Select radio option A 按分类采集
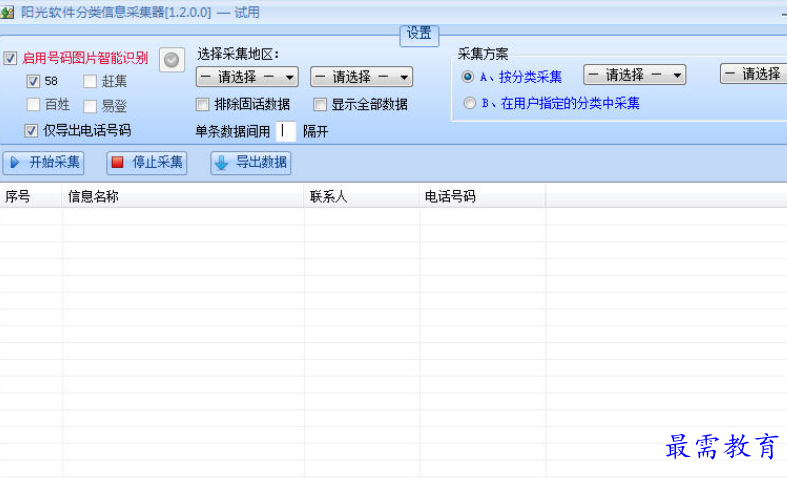Viewport: 787px width, 478px height. [x=468, y=76]
